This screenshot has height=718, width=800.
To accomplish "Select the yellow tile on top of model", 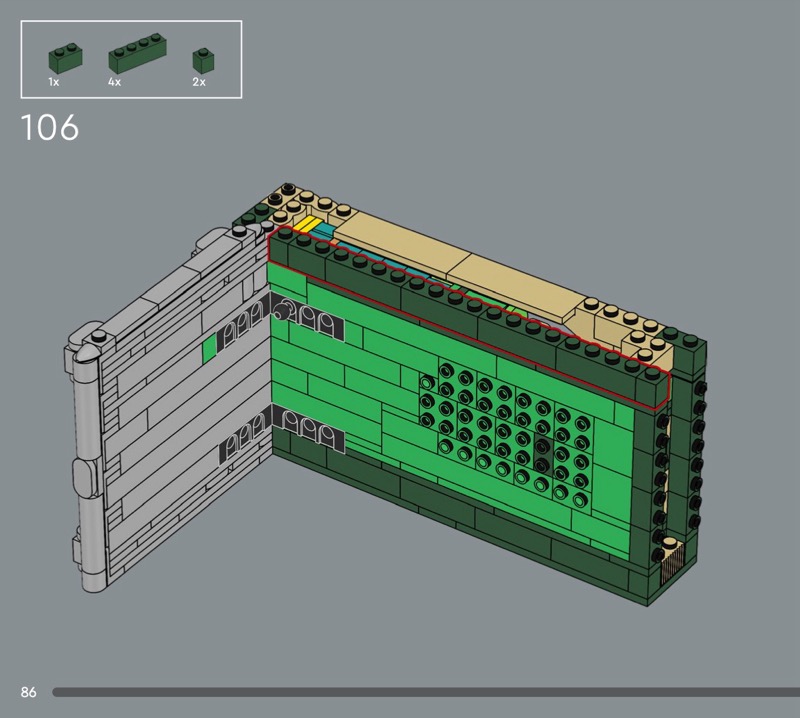I will click(310, 226).
